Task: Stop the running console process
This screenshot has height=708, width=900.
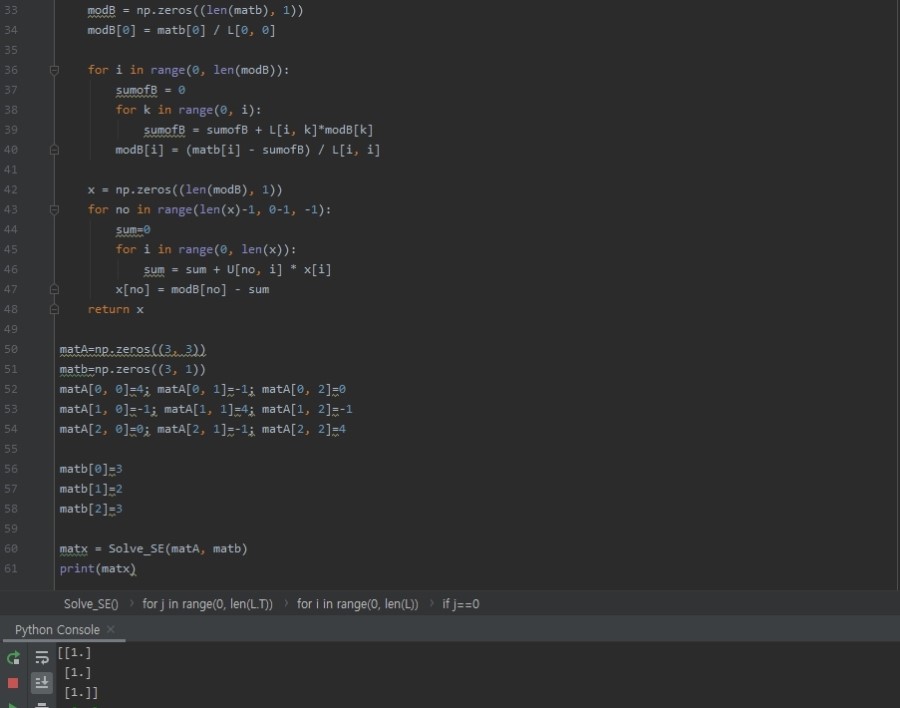Action: point(13,683)
